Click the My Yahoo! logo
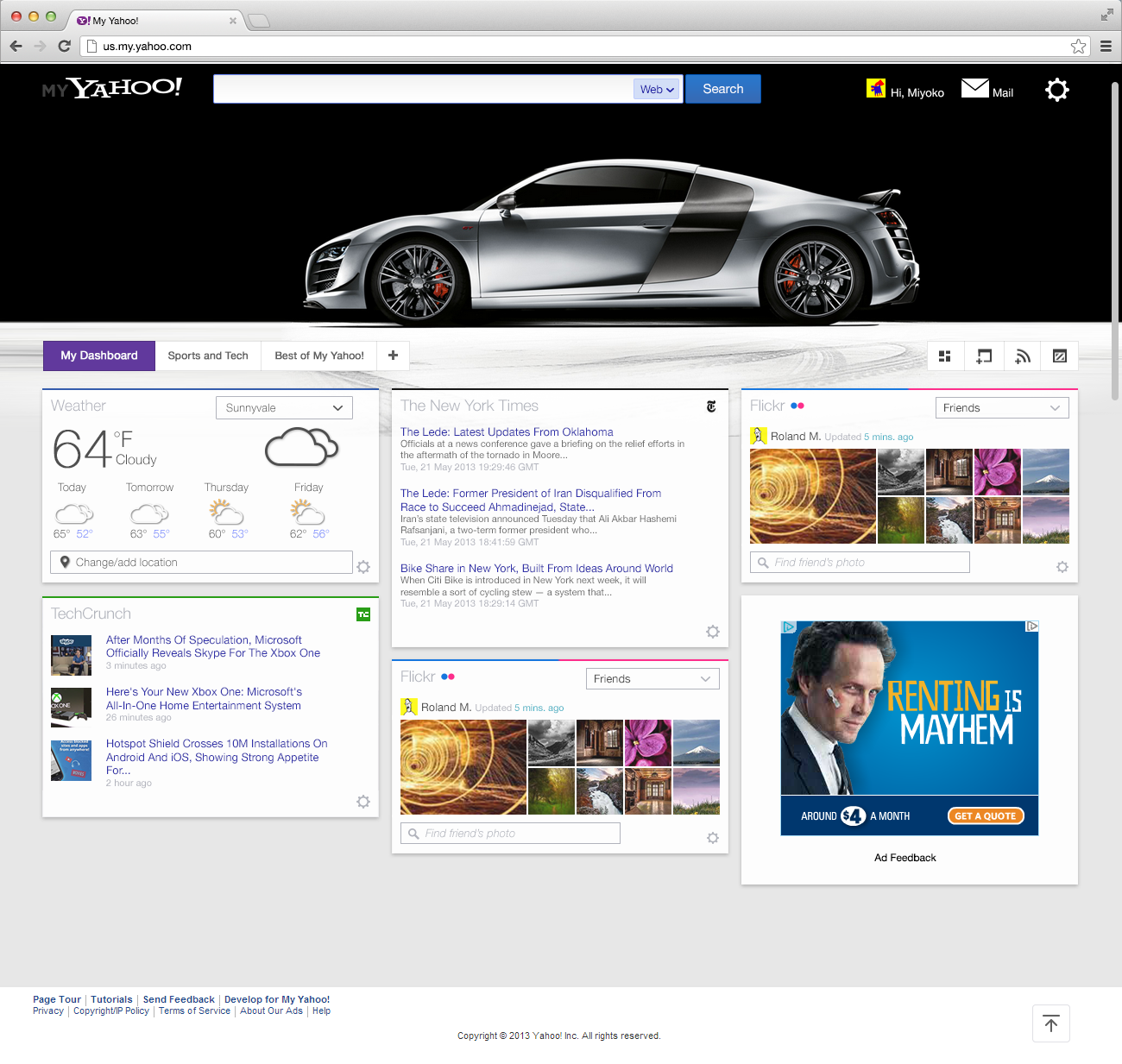Image resolution: width=1122 pixels, height=1064 pixels. tap(112, 88)
